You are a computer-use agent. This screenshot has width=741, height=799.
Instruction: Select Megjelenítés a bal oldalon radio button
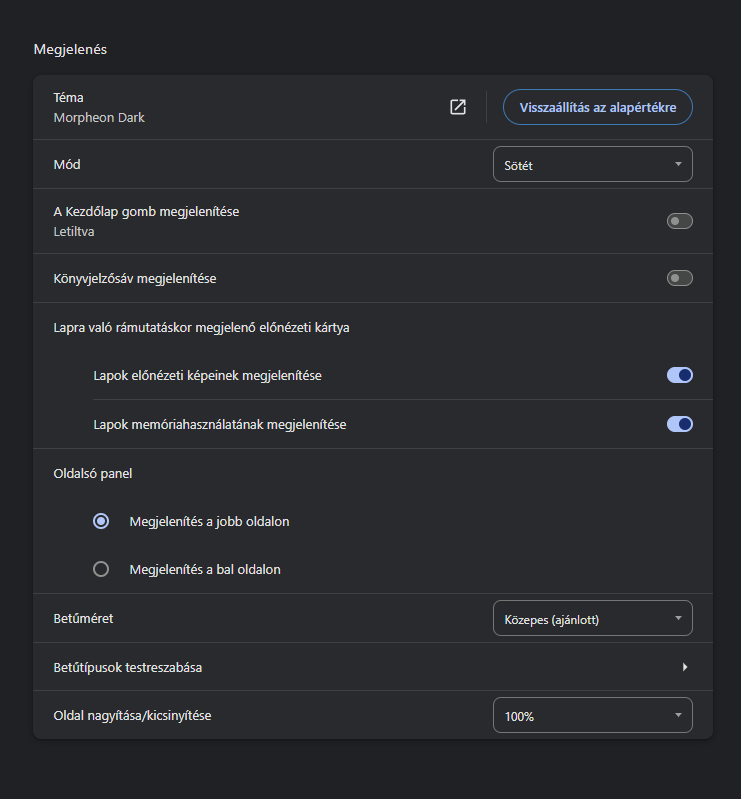click(x=101, y=569)
